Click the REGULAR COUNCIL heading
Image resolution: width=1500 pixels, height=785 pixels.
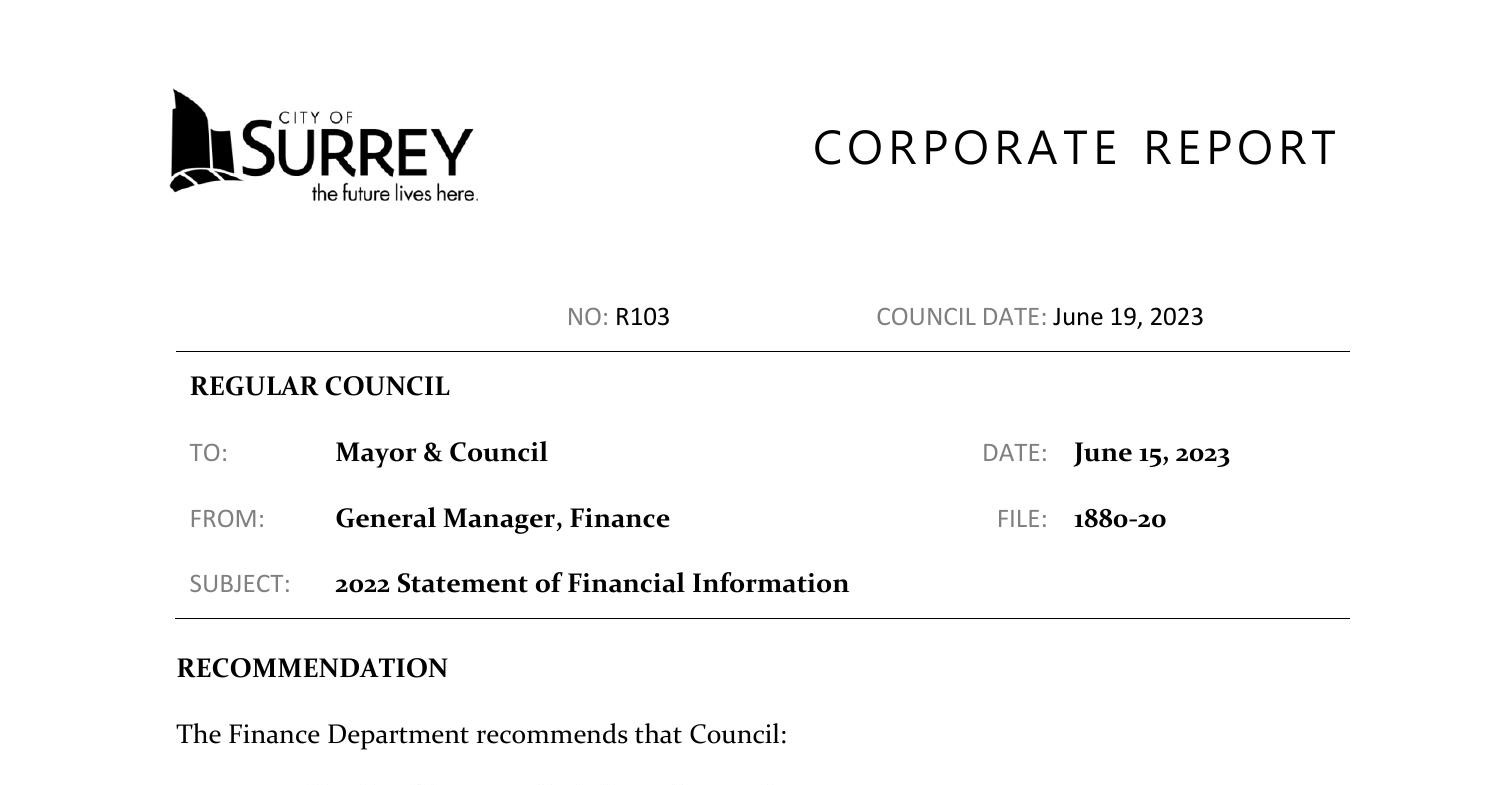(x=320, y=387)
